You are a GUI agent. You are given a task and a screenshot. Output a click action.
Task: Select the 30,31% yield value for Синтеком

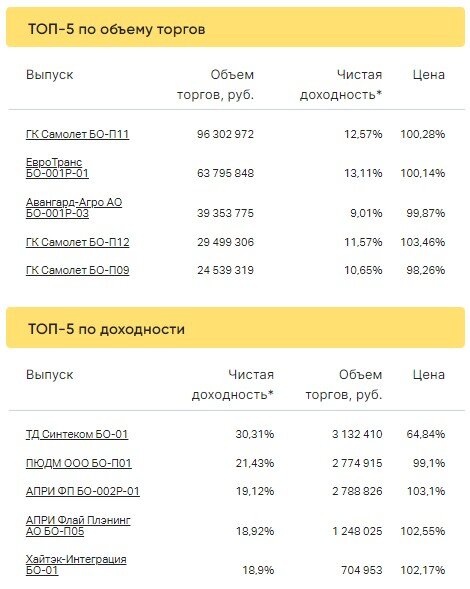[x=255, y=434]
